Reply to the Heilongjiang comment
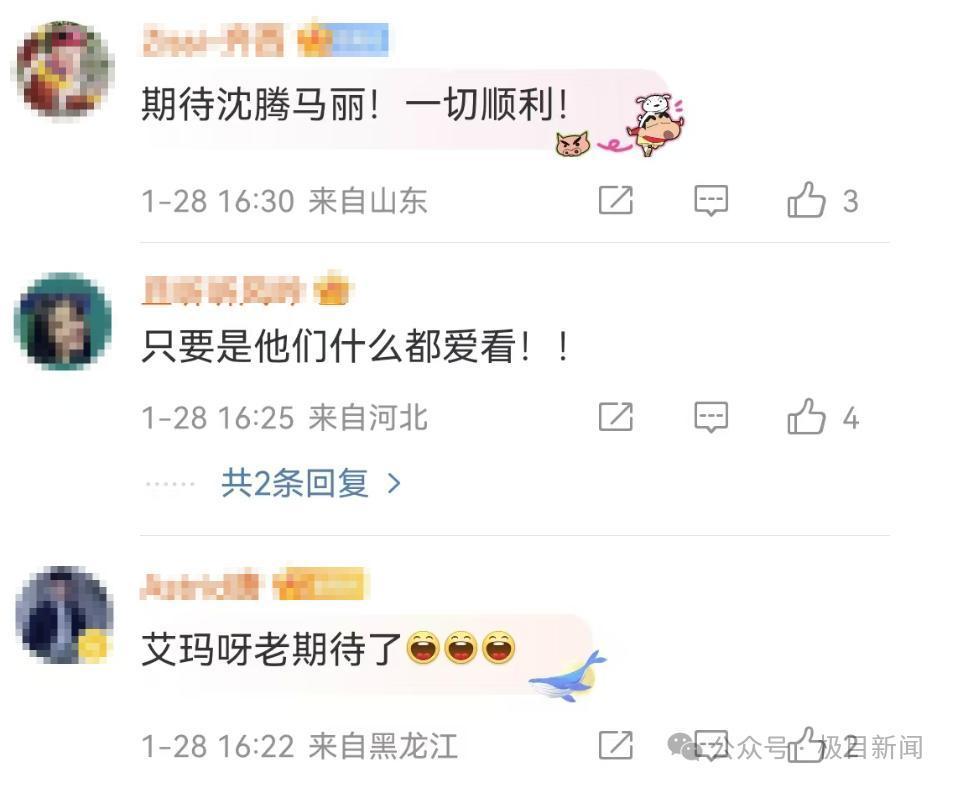Image resolution: width=954 pixels, height=786 pixels. pos(711,745)
